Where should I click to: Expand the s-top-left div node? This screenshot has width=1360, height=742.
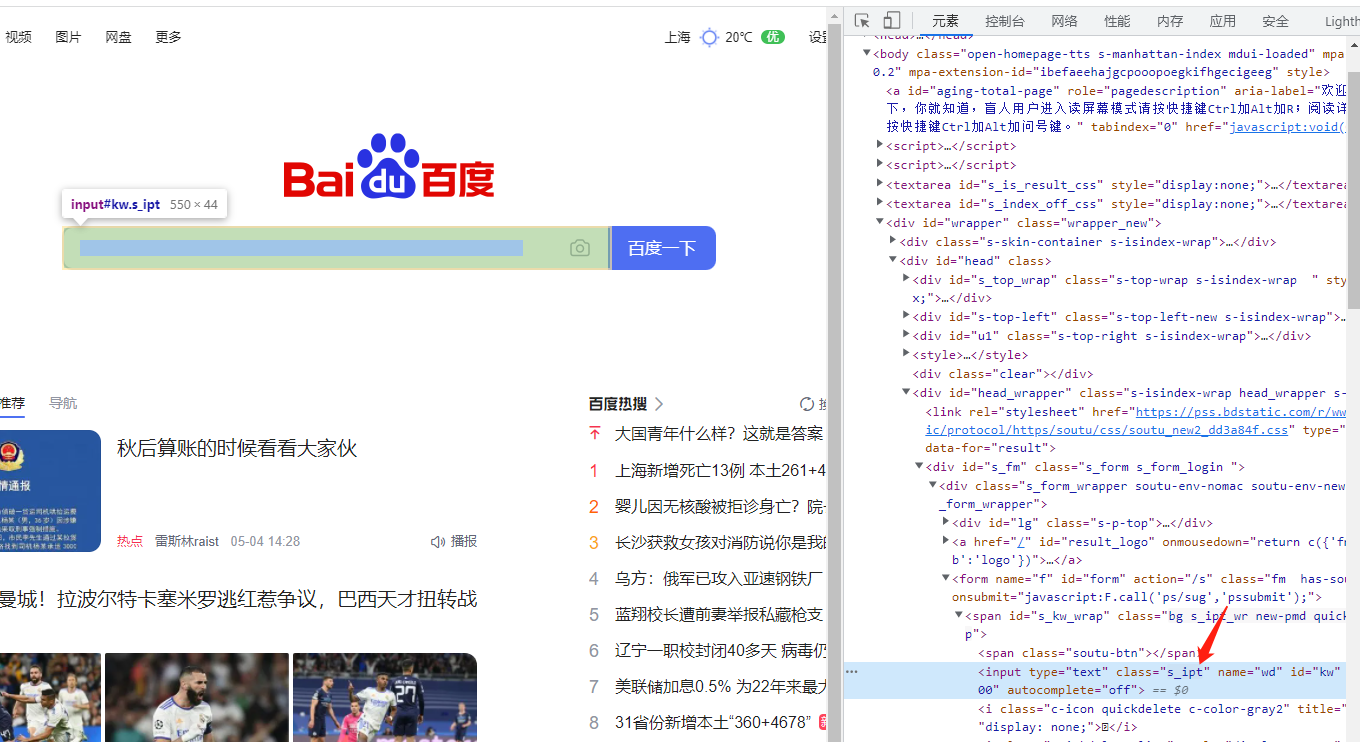tap(906, 316)
